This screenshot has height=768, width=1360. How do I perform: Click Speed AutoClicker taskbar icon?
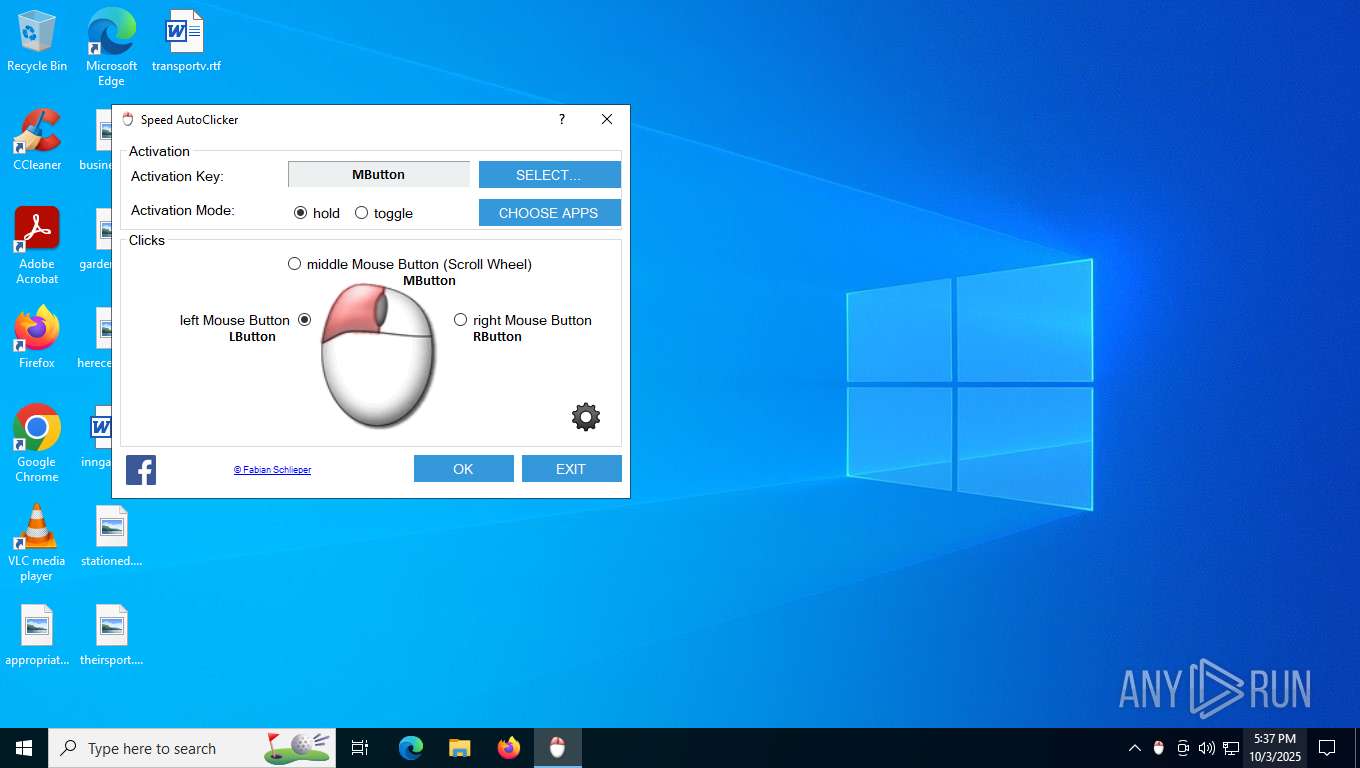click(558, 748)
